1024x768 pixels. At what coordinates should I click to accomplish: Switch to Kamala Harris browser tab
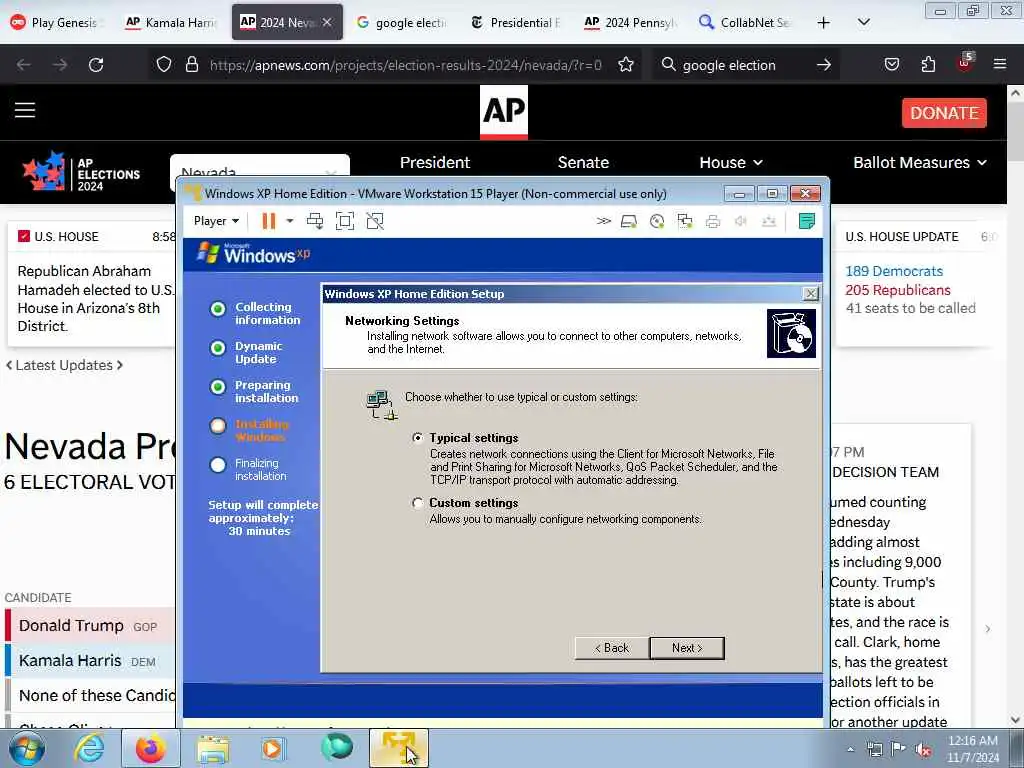point(171,22)
